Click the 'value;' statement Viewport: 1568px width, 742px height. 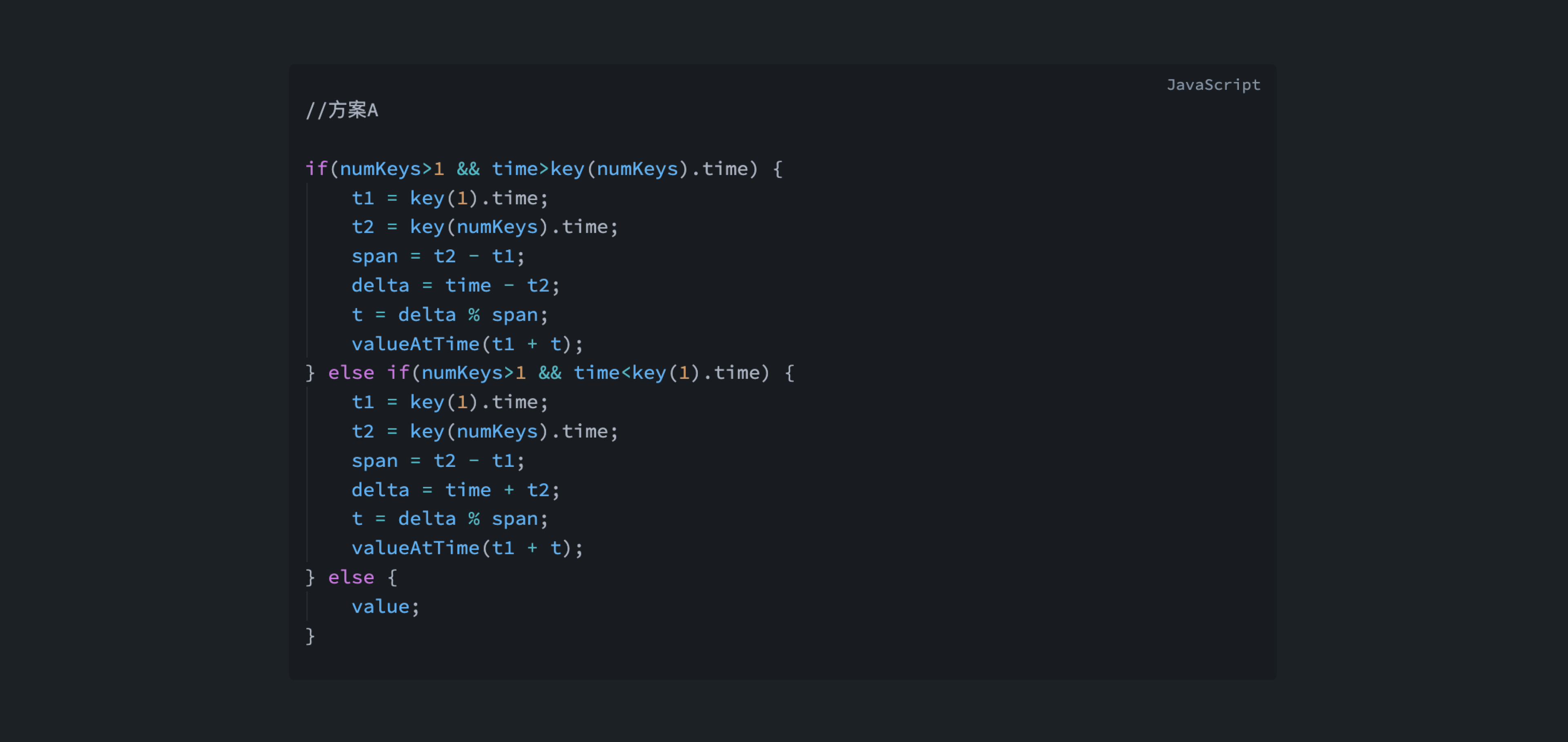(x=386, y=606)
